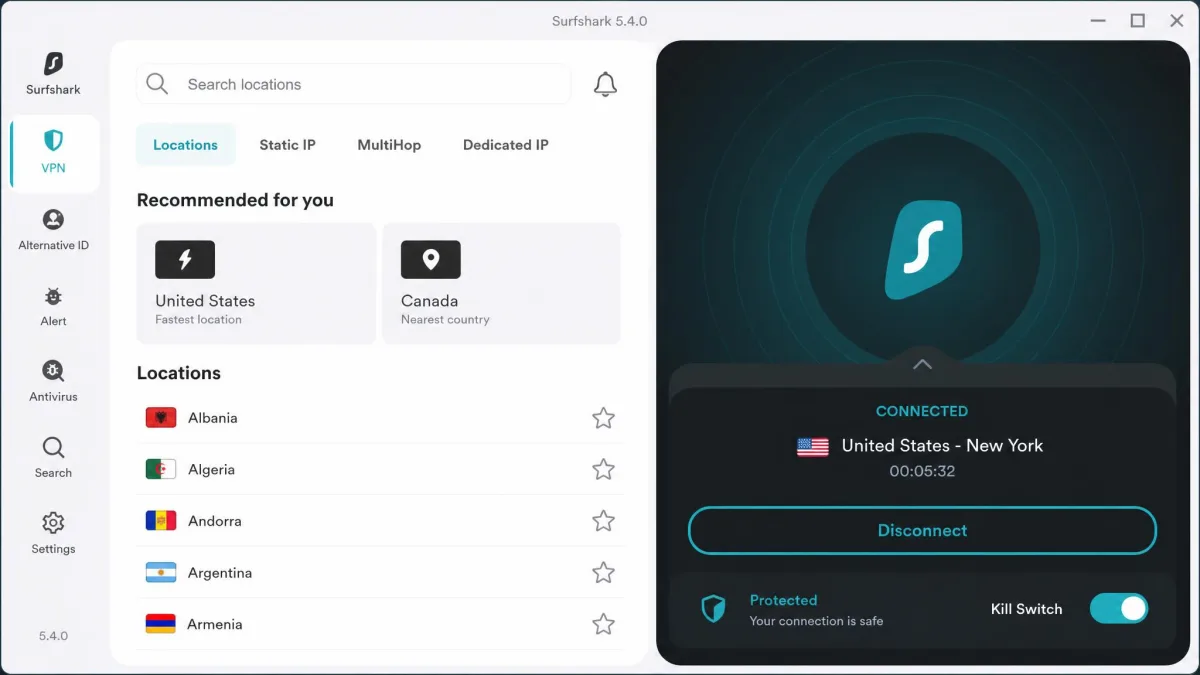Favorite Algeria with its star
The width and height of the screenshot is (1200, 675).
(603, 469)
